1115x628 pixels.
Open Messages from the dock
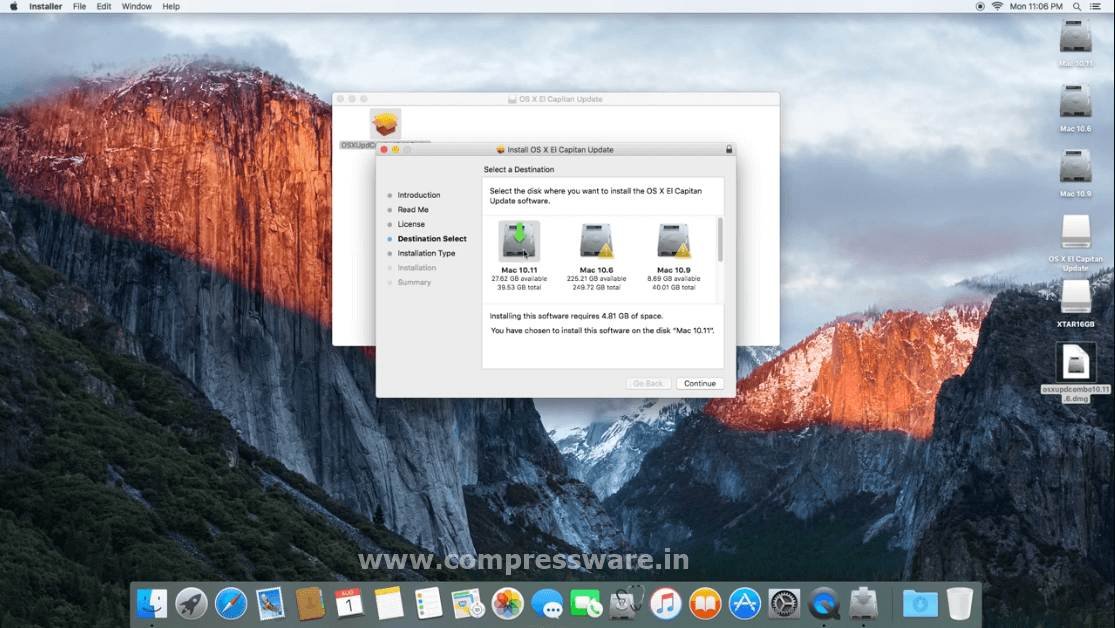point(547,604)
